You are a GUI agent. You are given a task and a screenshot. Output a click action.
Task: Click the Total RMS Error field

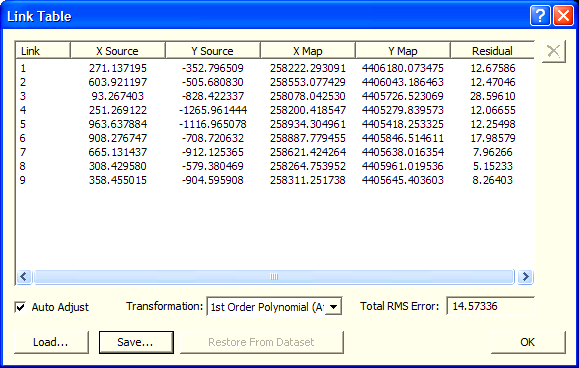pyautogui.click(x=490, y=306)
